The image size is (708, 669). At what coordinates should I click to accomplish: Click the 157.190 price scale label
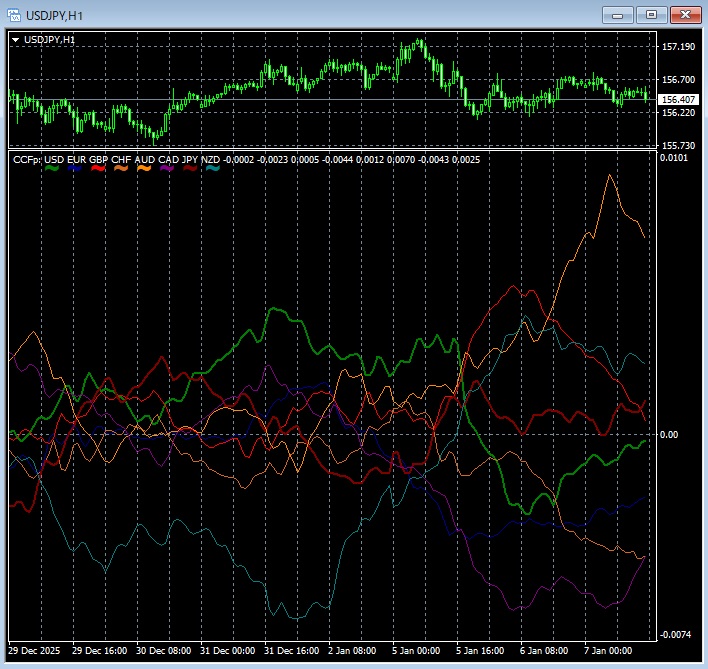tap(679, 47)
